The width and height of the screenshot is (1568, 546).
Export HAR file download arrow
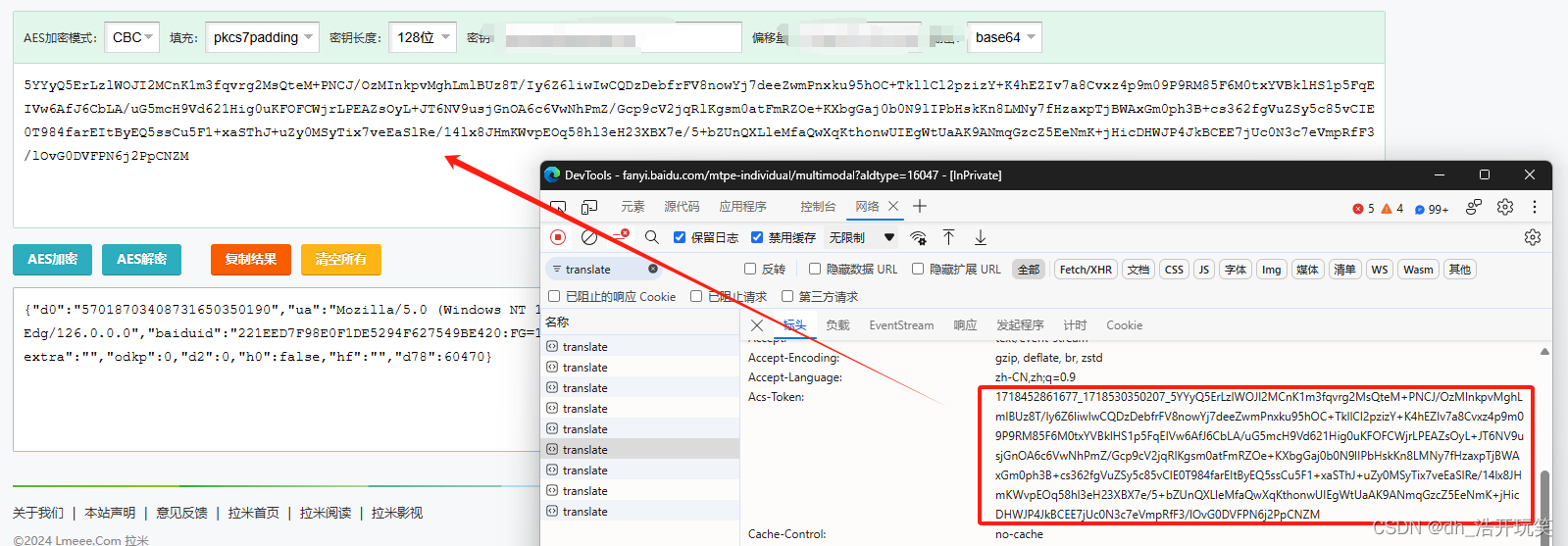coord(981,237)
